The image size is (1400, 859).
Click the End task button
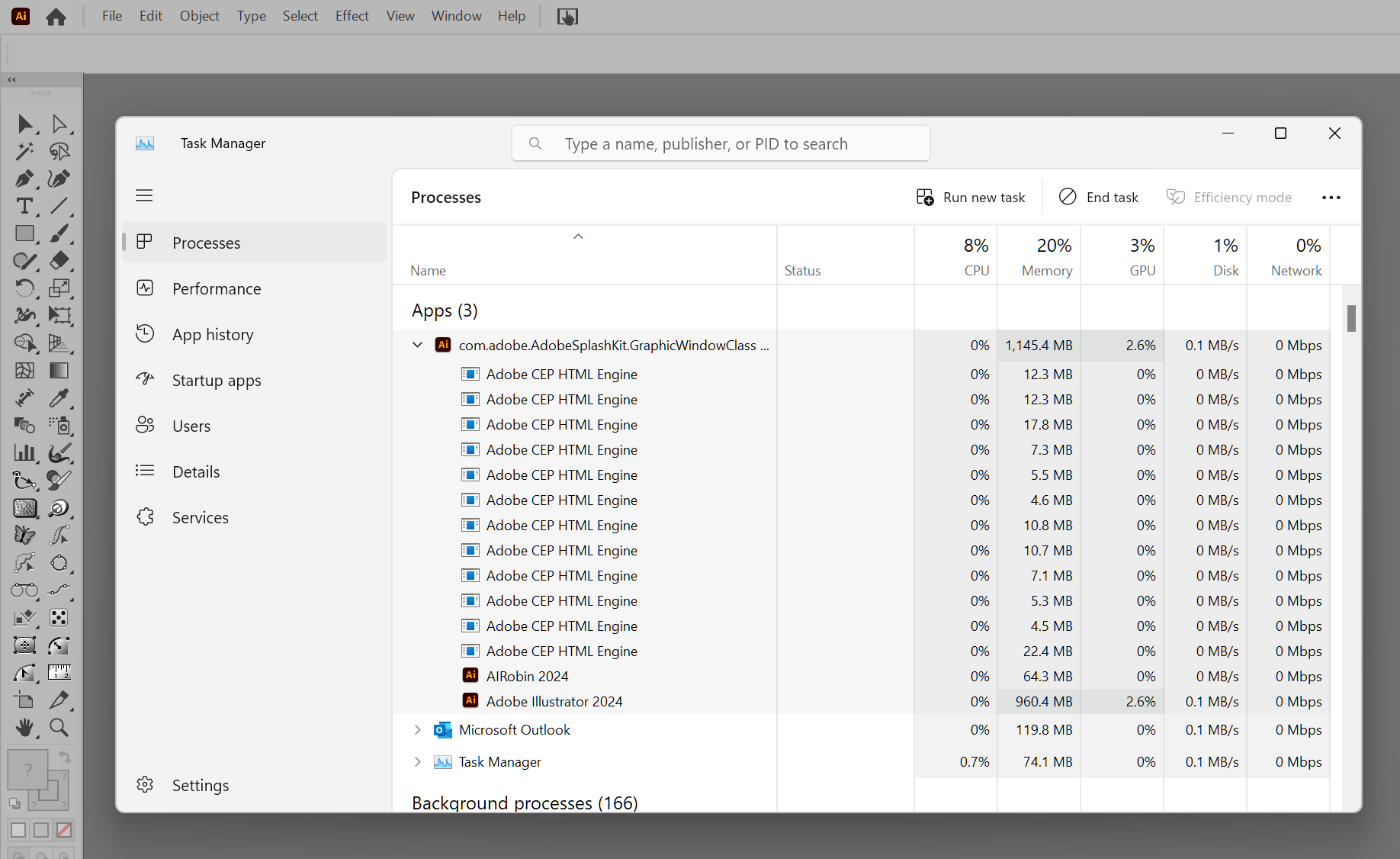pyautogui.click(x=1098, y=197)
